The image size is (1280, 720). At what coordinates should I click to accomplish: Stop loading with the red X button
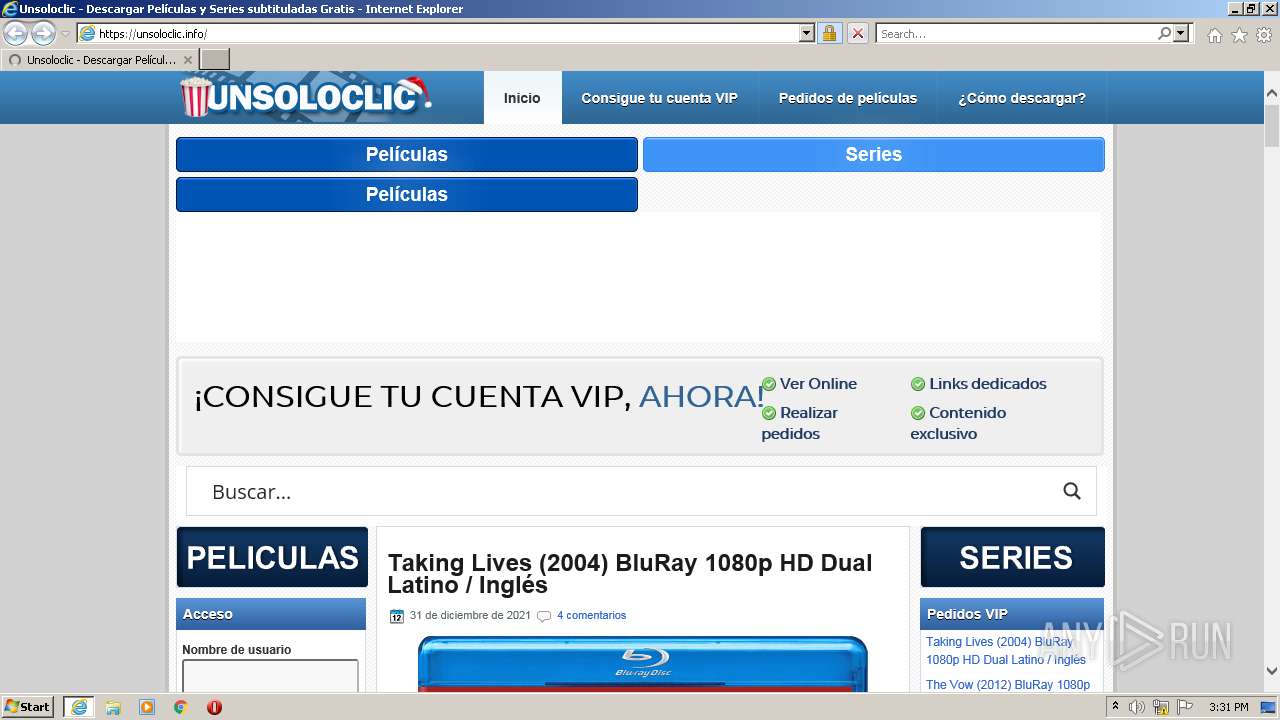point(858,33)
